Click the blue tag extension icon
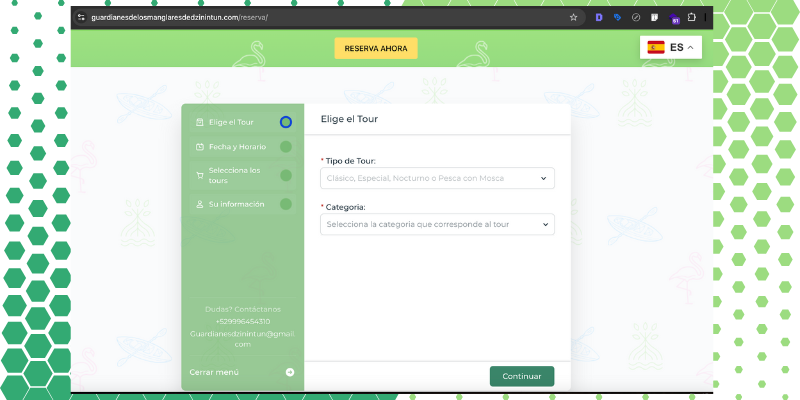 click(617, 17)
